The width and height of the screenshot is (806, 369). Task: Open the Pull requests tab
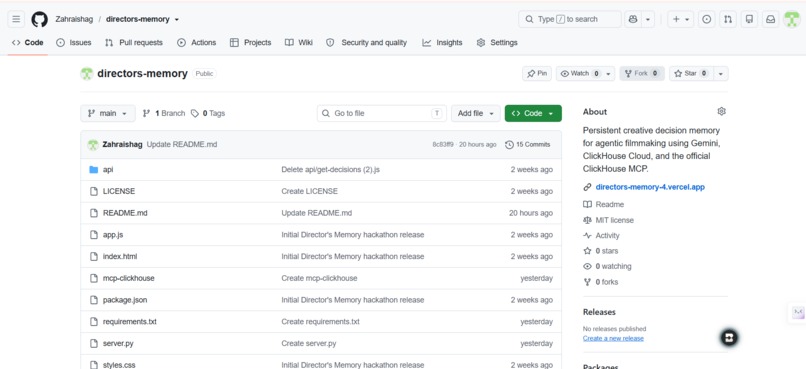[x=134, y=43]
